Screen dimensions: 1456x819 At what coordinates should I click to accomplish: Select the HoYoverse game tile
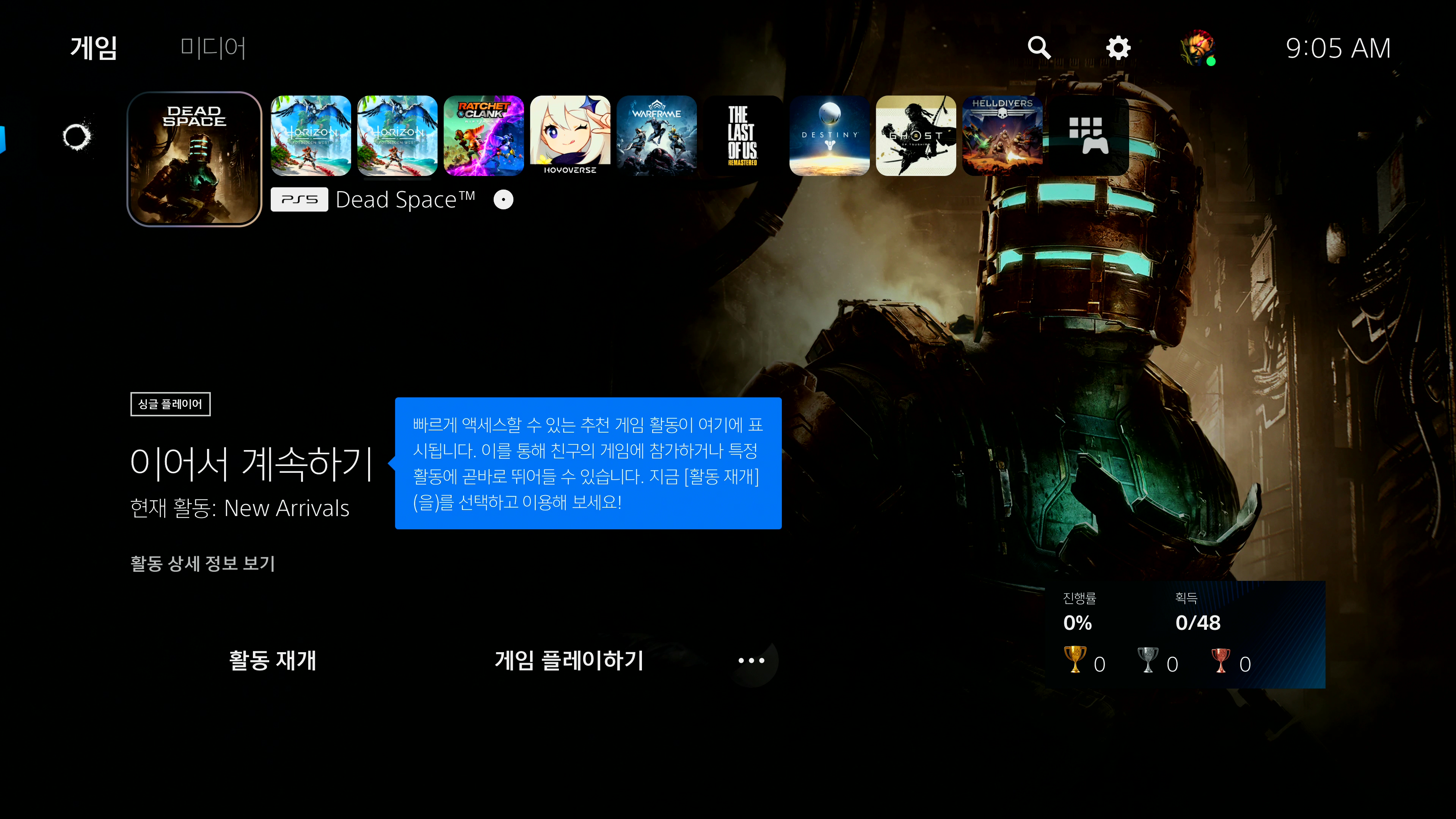tap(570, 136)
